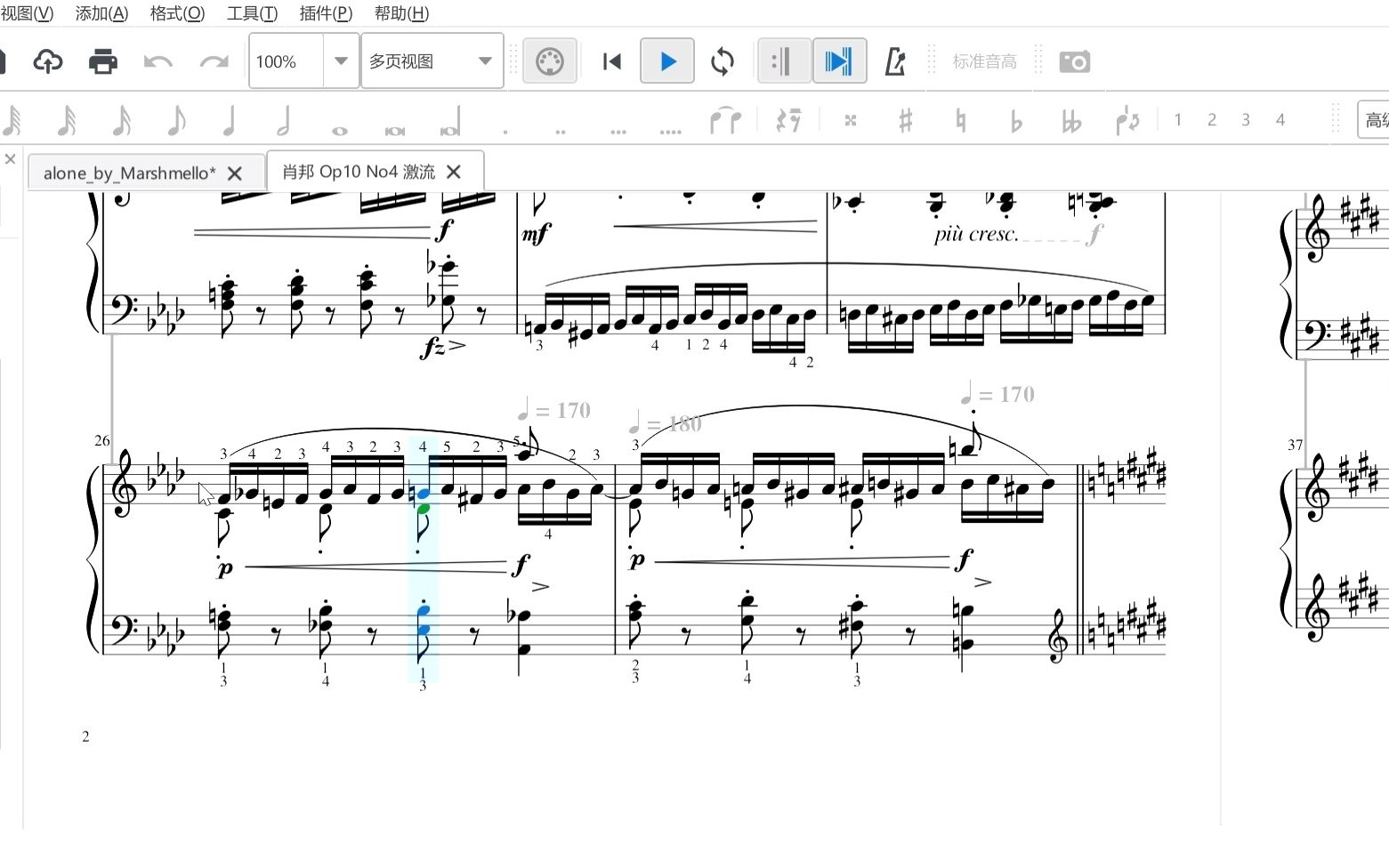Select the 64th note duration
This screenshot has height=868, width=1389.
[x=12, y=120]
